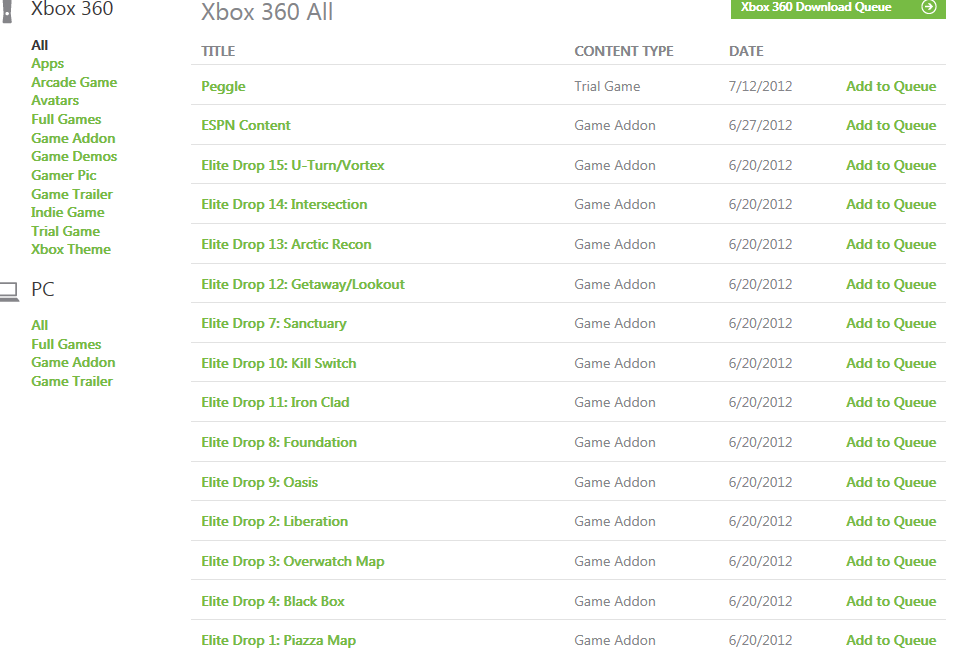Open PC Game Addon category
Screen dimensions: 965x652
click(x=73, y=363)
